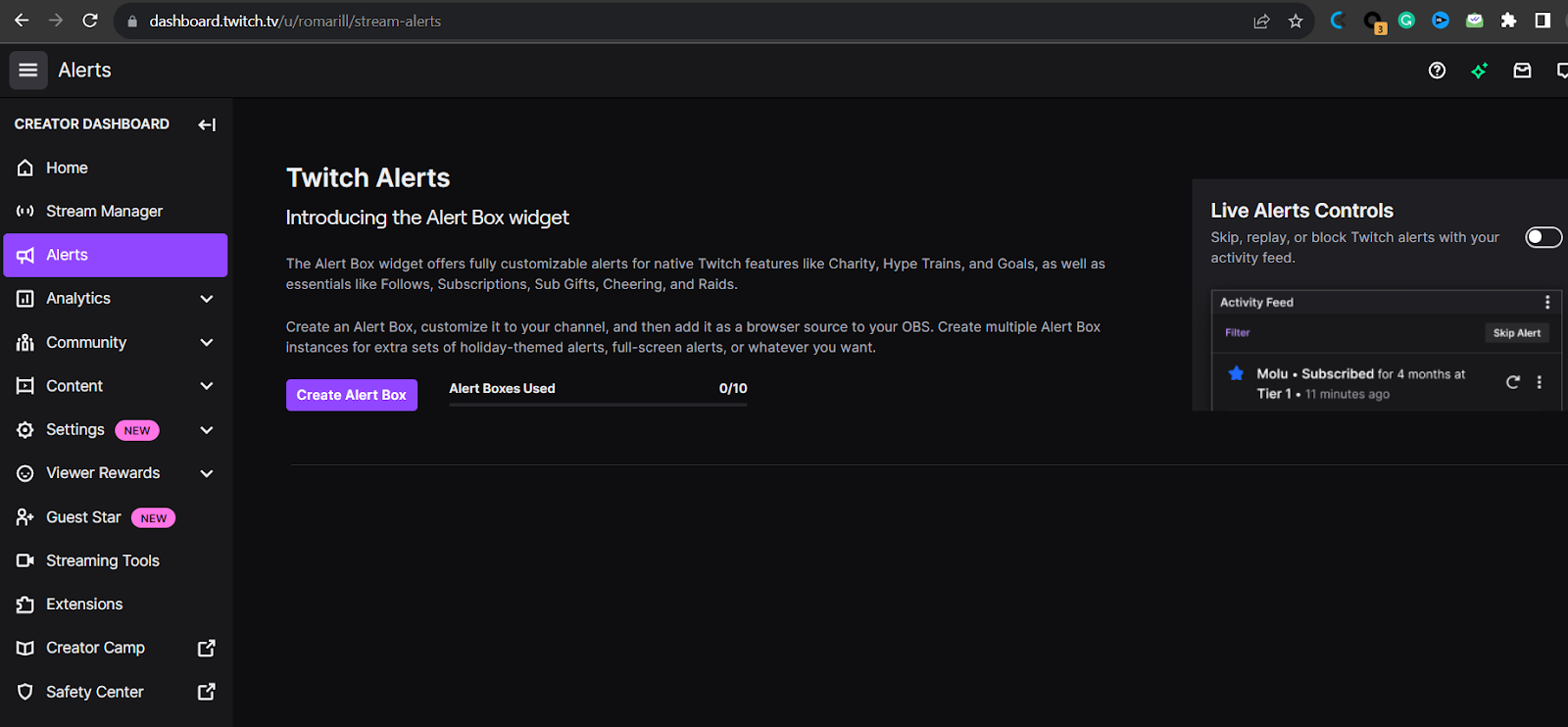
Task: Replay the Molu subscription alert
Action: coord(1513,382)
